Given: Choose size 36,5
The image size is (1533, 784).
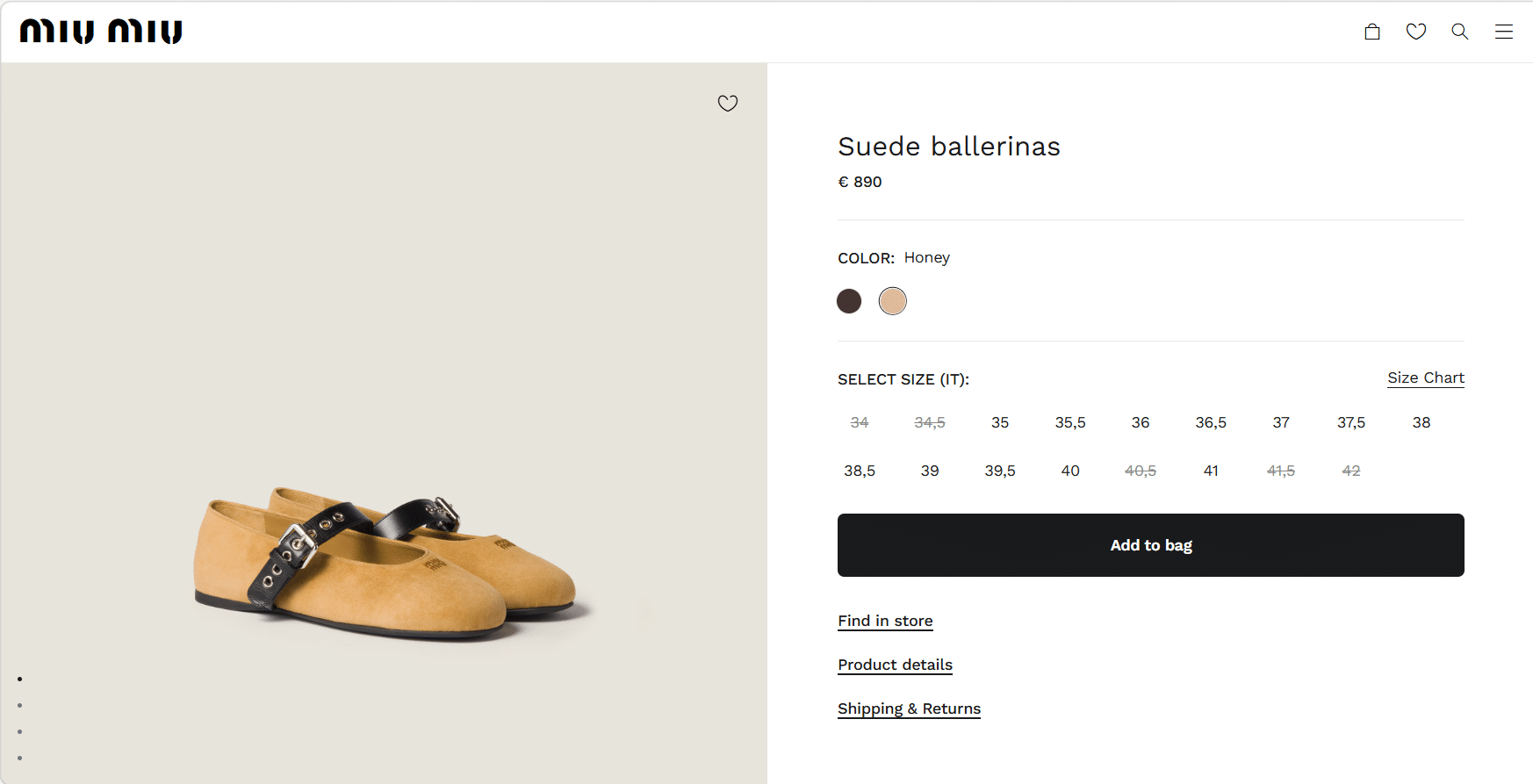Looking at the screenshot, I should pyautogui.click(x=1211, y=422).
